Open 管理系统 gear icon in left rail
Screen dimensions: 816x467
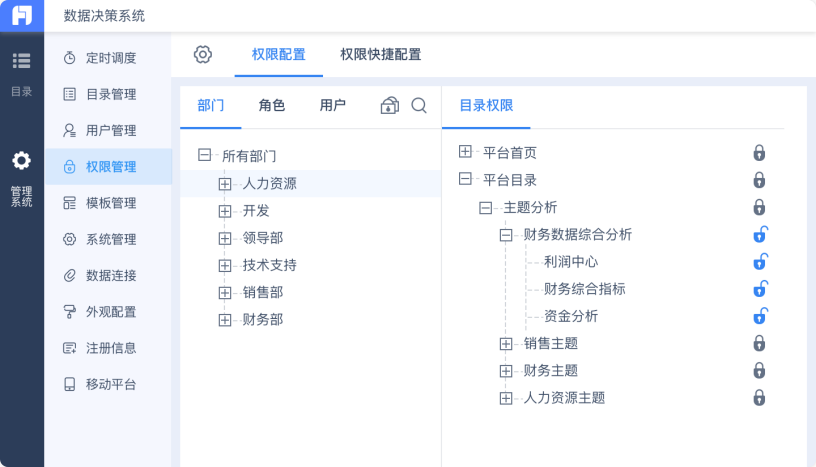tap(21, 160)
